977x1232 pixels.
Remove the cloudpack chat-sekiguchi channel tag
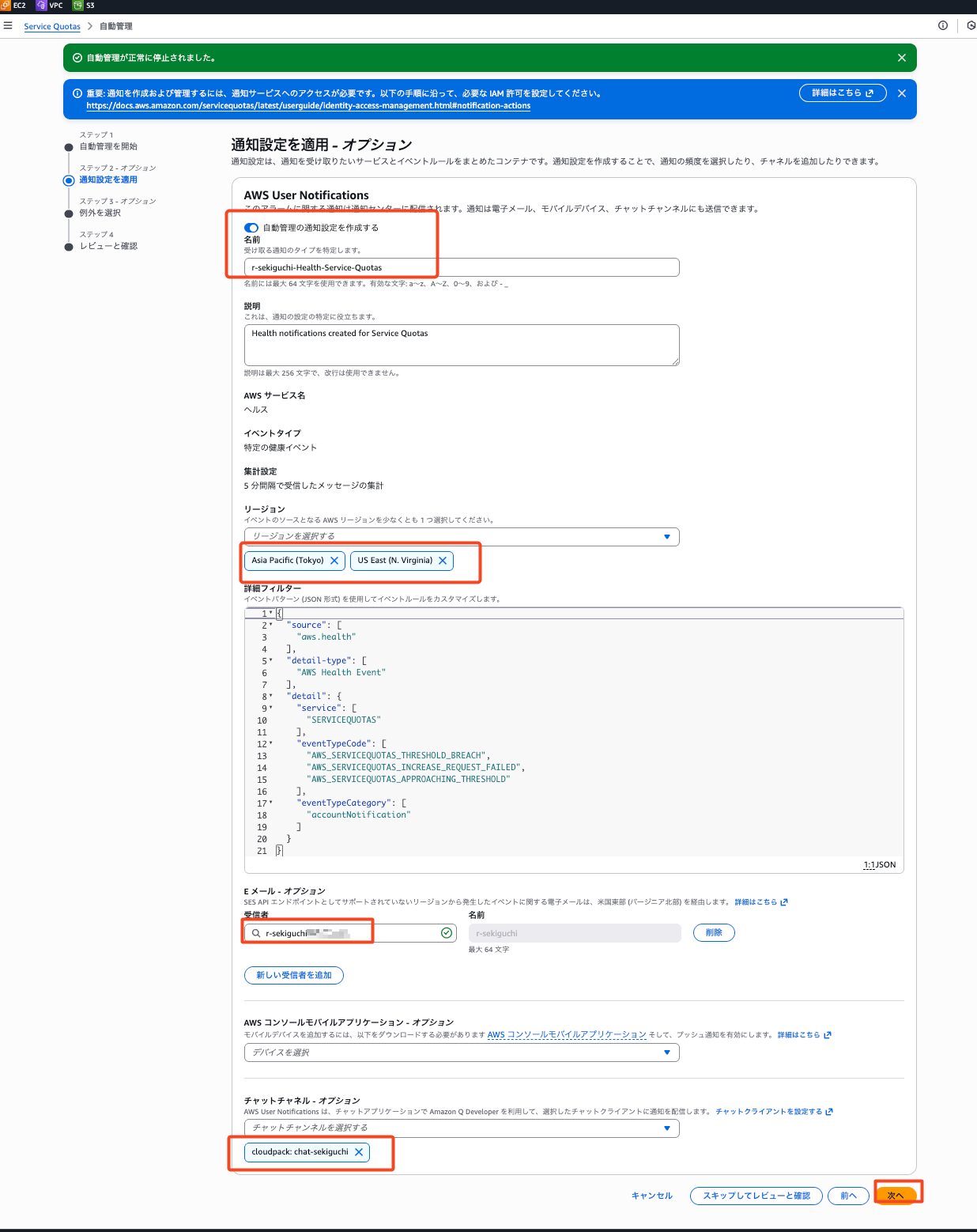point(359,1152)
